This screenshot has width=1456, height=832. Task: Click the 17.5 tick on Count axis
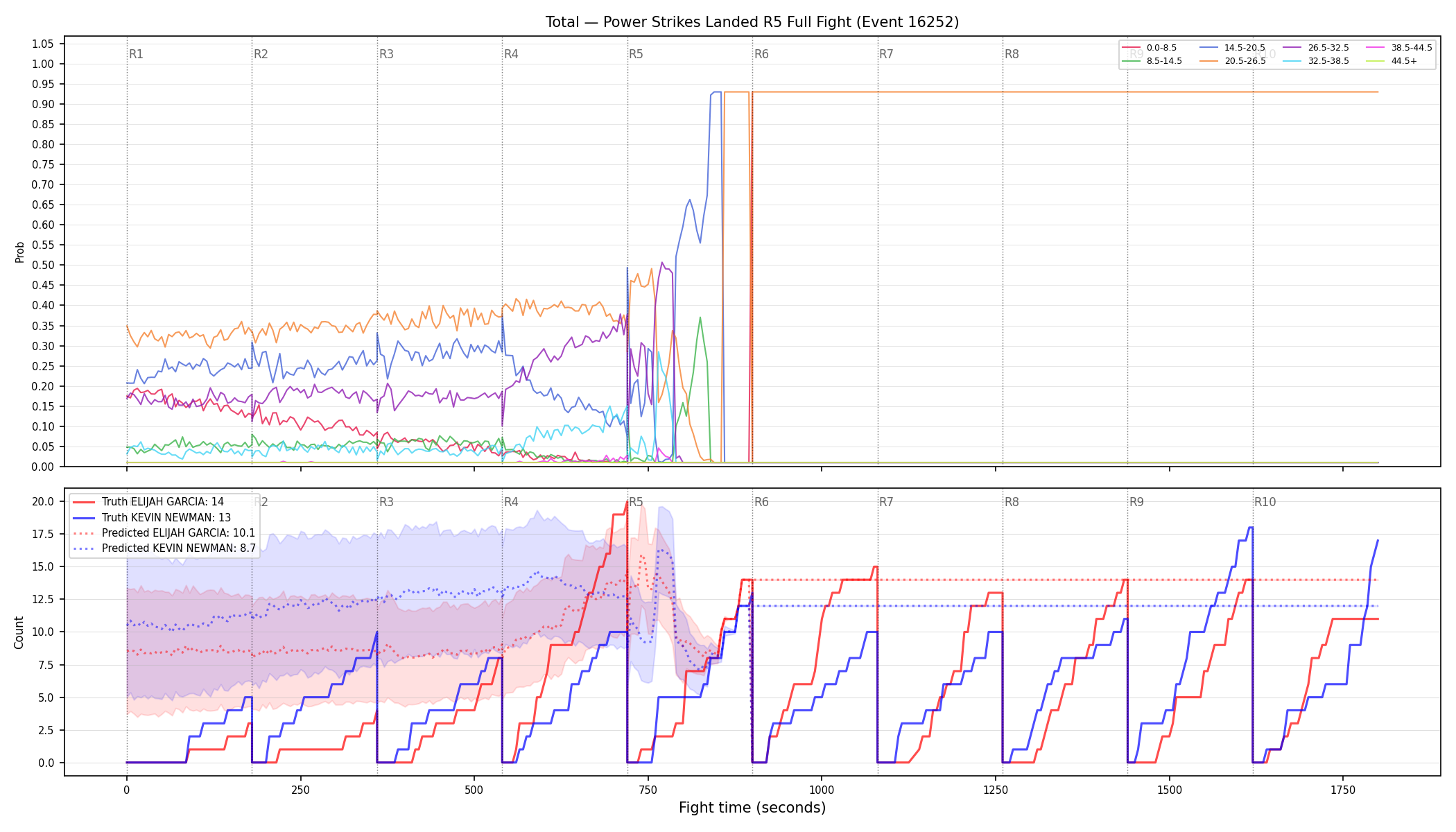click(43, 534)
